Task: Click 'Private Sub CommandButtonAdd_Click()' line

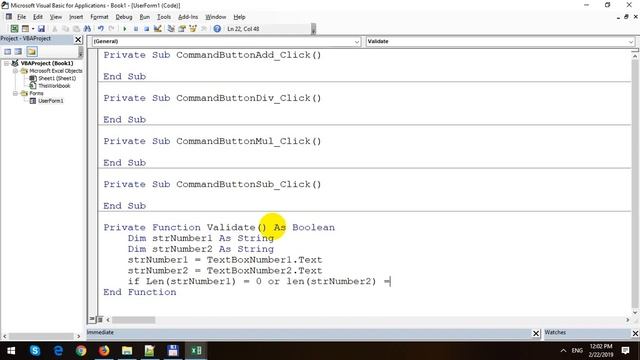Action: tap(212, 55)
